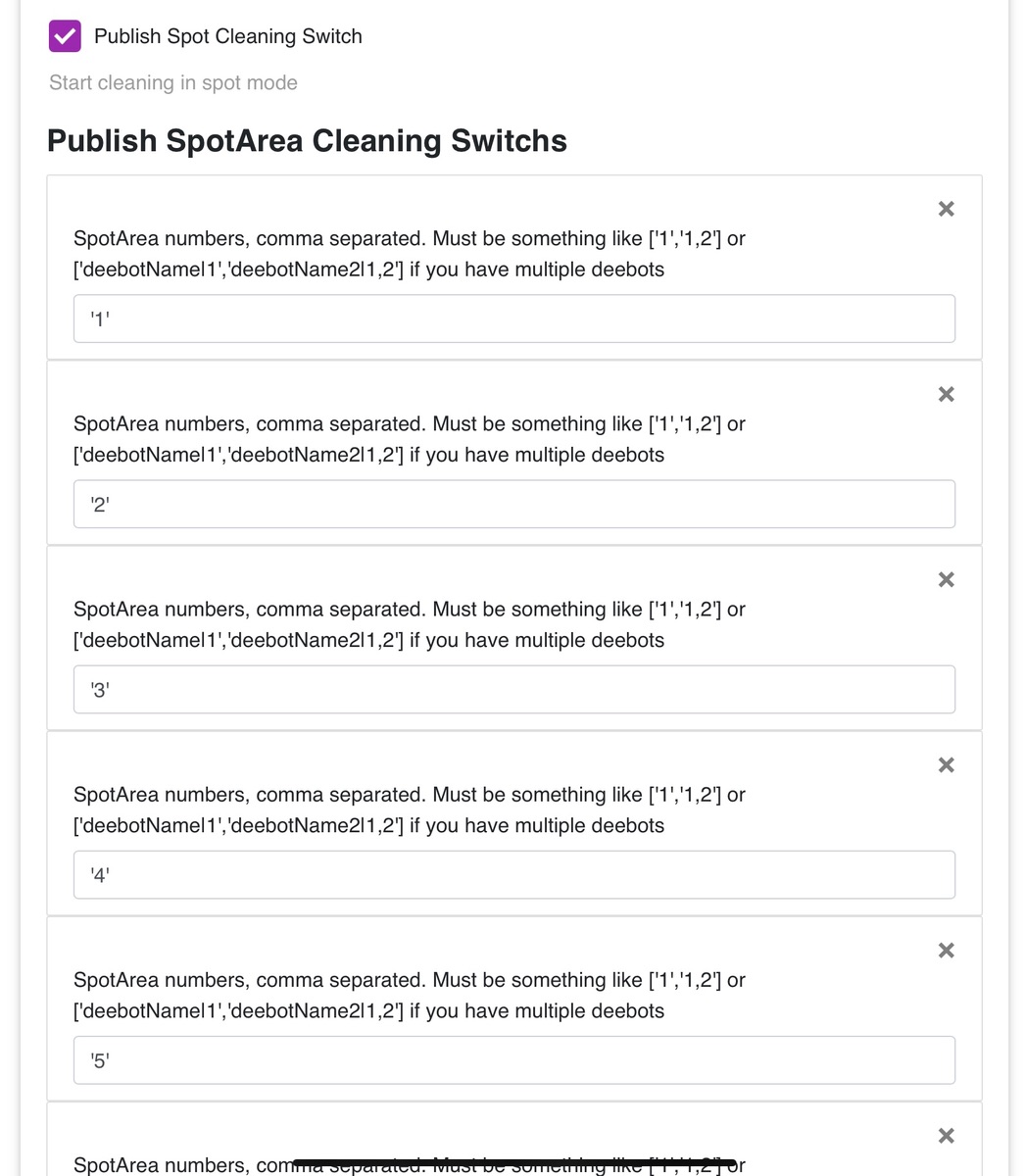The image size is (1024, 1176).
Task: Remove the SpotArea entry containing '1'
Action: tap(946, 209)
